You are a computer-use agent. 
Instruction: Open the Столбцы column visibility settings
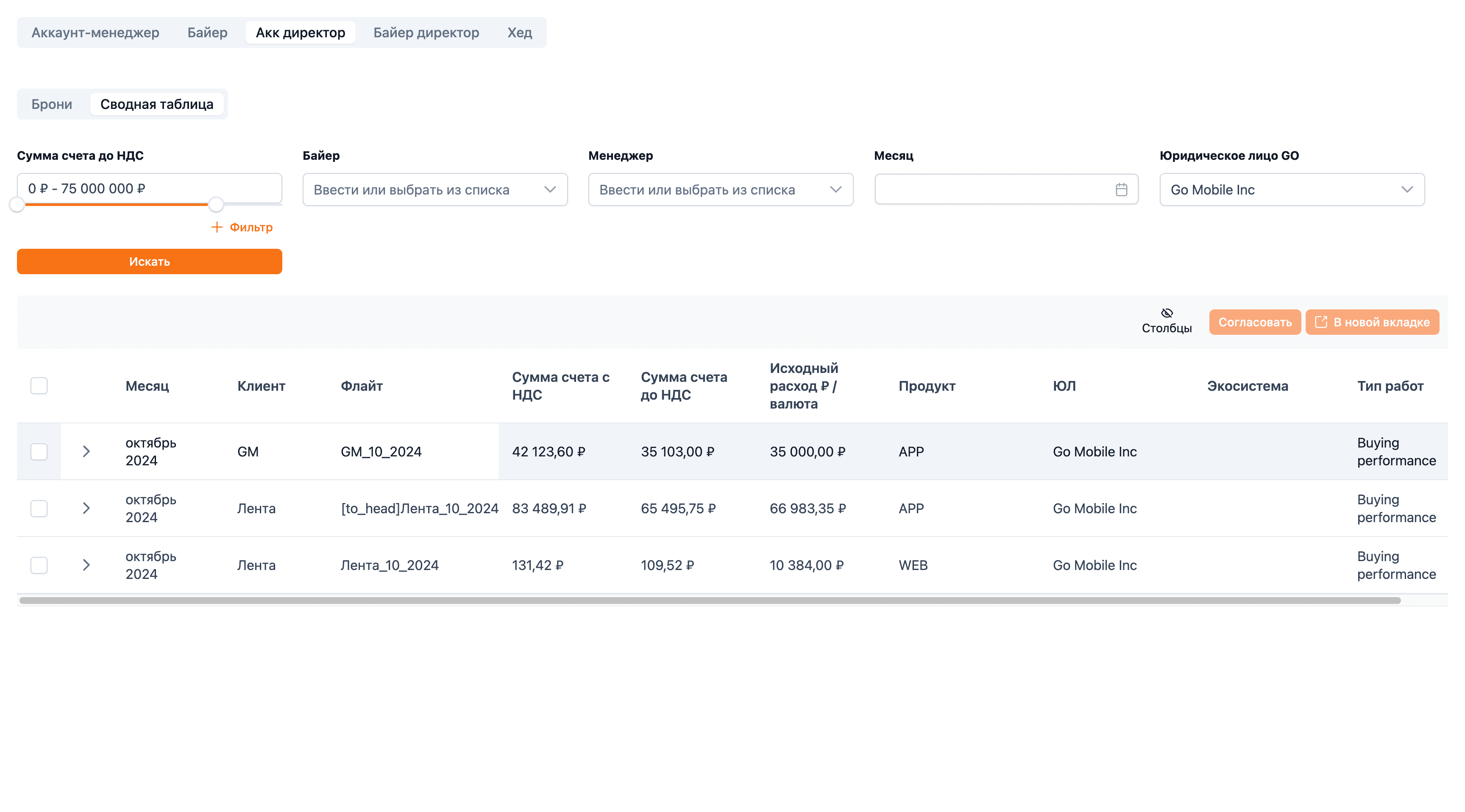tap(1167, 321)
